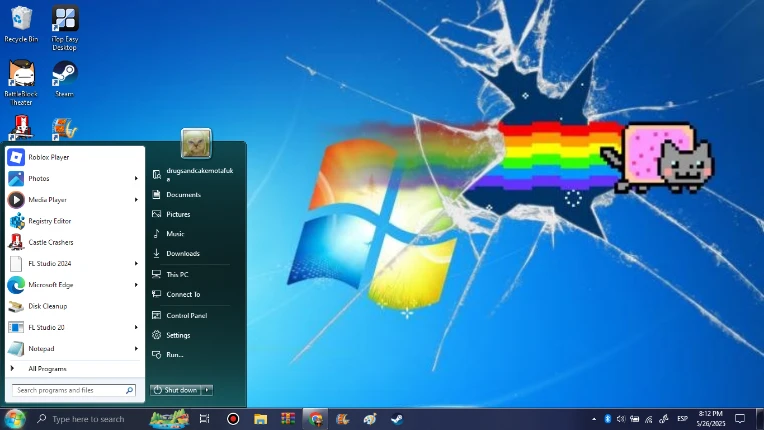This screenshot has height=430, width=764.
Task: Expand the FL Studio 2024 jump list arrow
Action: 136,263
